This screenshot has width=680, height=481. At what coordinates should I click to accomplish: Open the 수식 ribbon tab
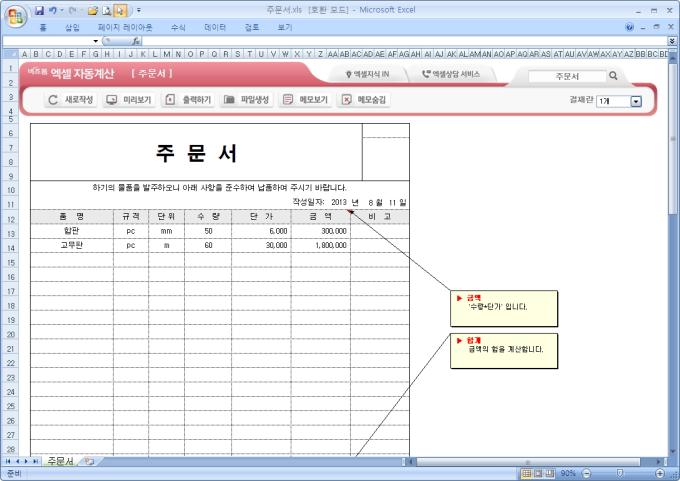click(x=178, y=28)
